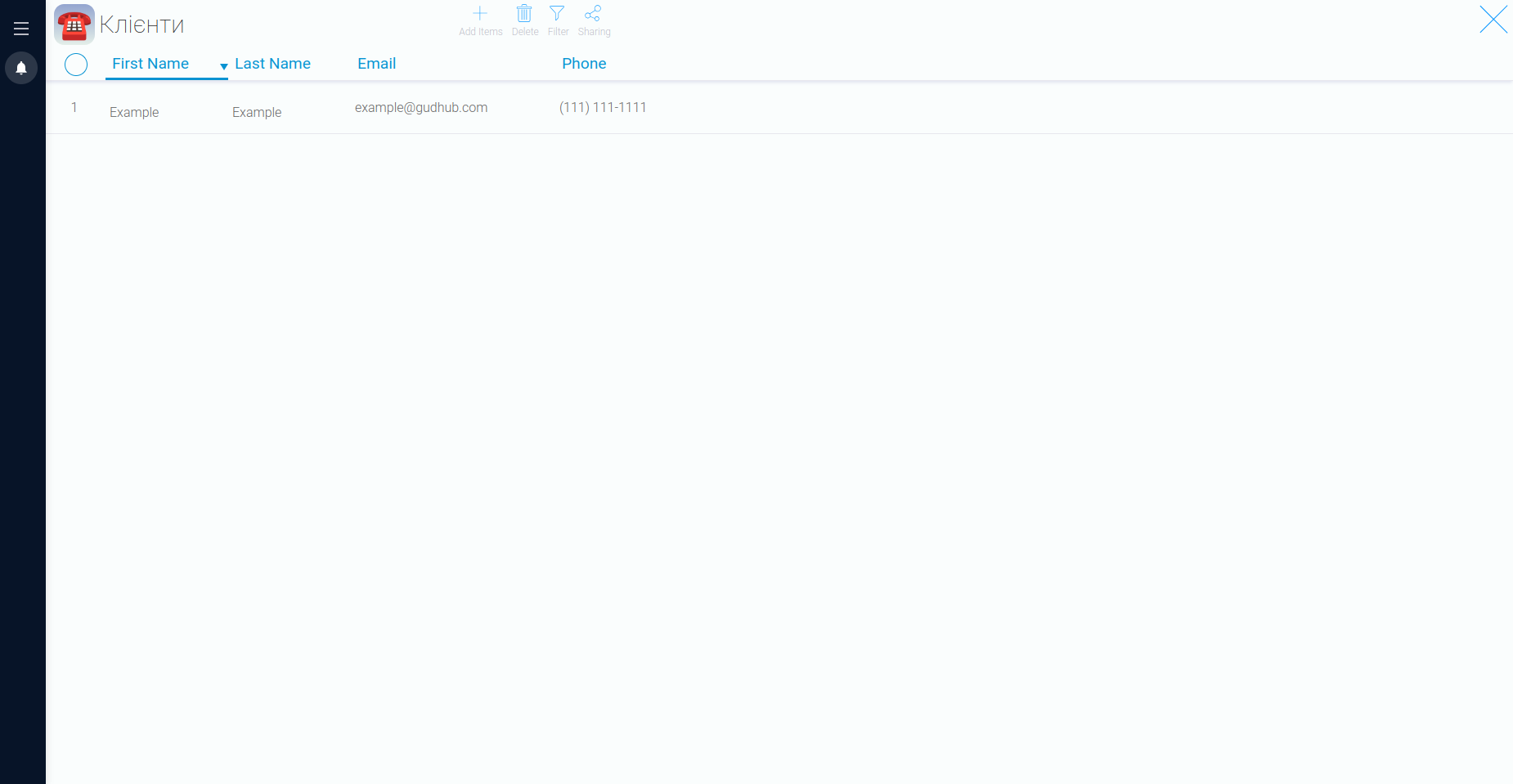This screenshot has height=784, width=1513.
Task: Sort by First Name column header
Action: click(x=150, y=64)
